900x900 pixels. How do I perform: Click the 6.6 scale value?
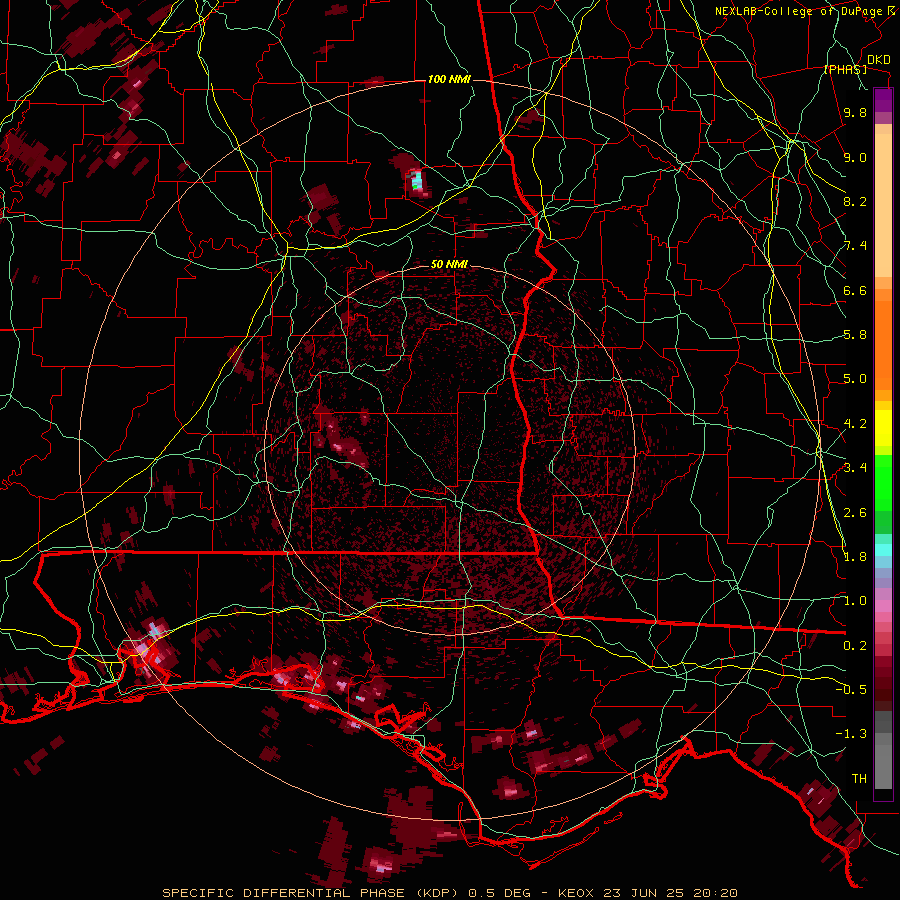pos(855,290)
